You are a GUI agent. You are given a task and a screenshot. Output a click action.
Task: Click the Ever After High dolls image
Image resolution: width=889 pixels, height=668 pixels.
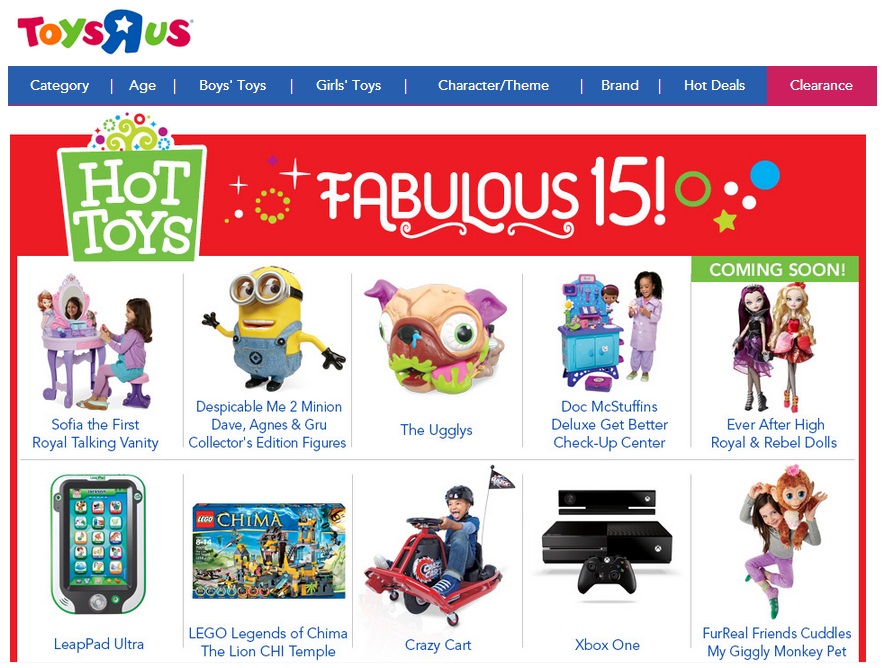tap(774, 347)
